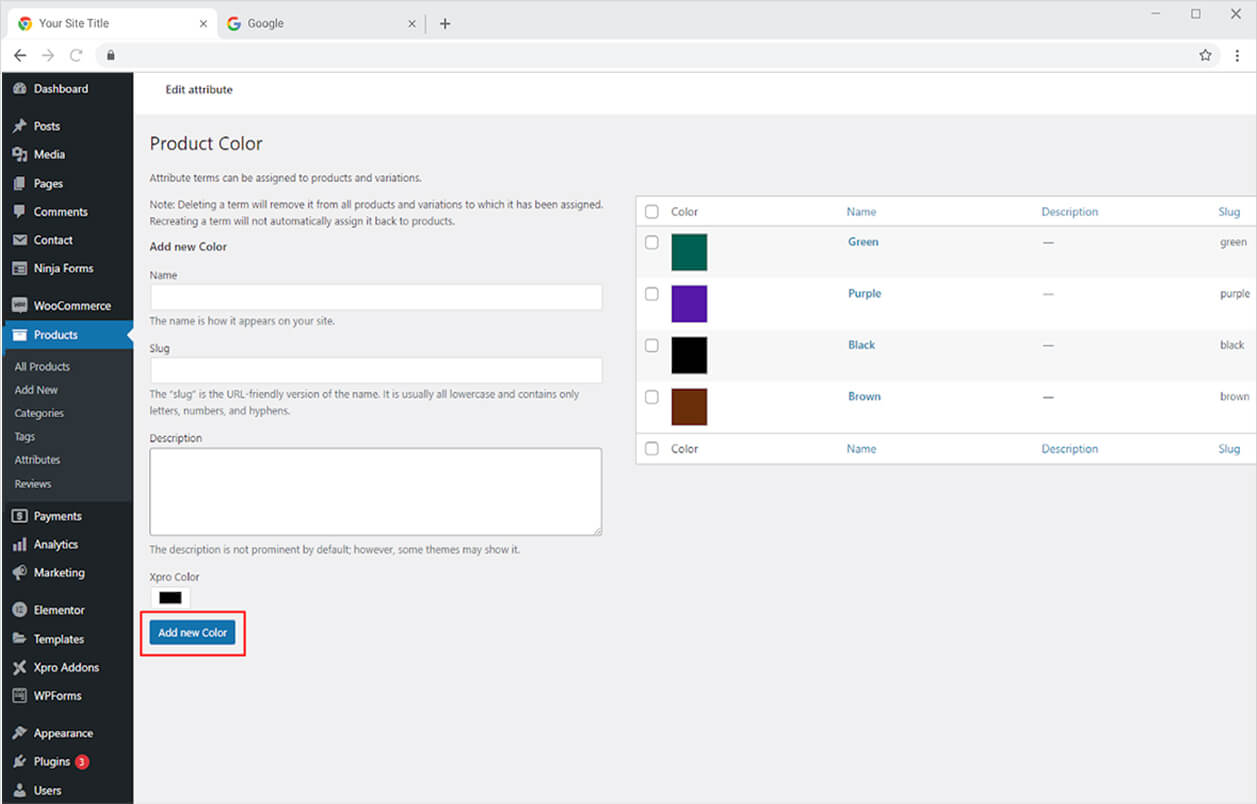Viewport: 1257px width, 804px height.
Task: Open Categories submenu under Products
Action: (x=39, y=413)
